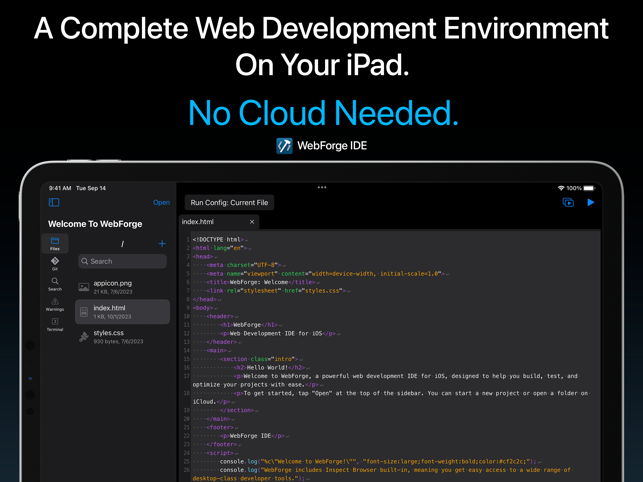Select the index.html editor tab
Viewport: 643px width, 482px height.
219,222
